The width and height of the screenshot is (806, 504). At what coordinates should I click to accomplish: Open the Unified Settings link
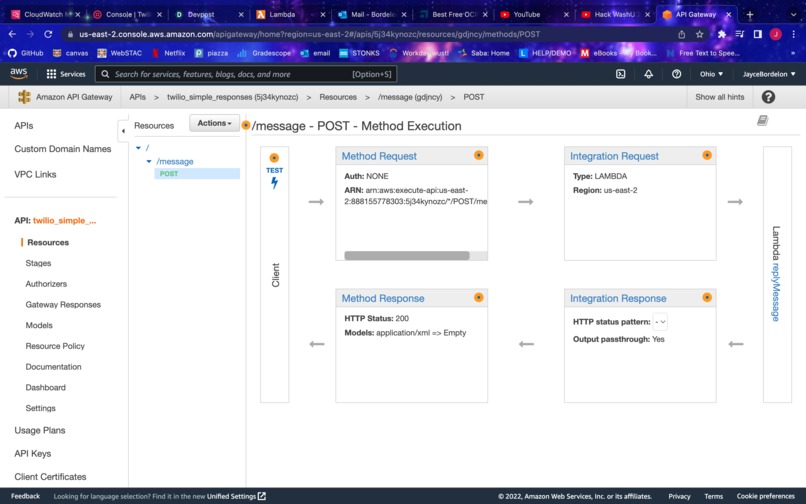pos(236,496)
